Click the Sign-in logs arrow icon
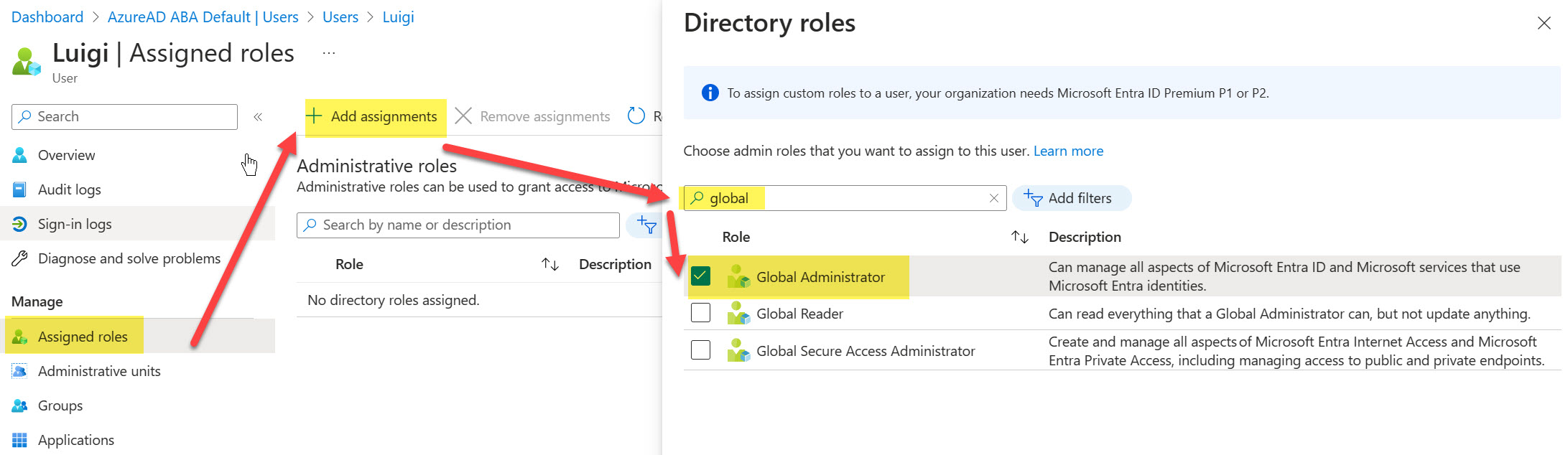 tap(19, 224)
